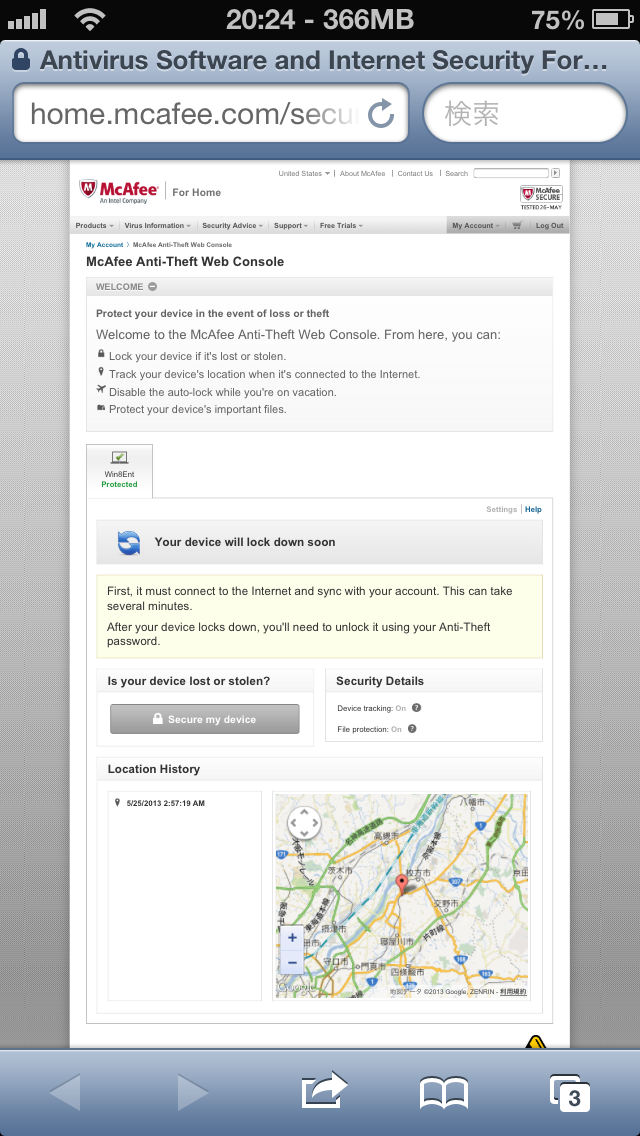Viewport: 640px width, 1136px height.
Task: Click the File protection help question mark
Action: [412, 729]
